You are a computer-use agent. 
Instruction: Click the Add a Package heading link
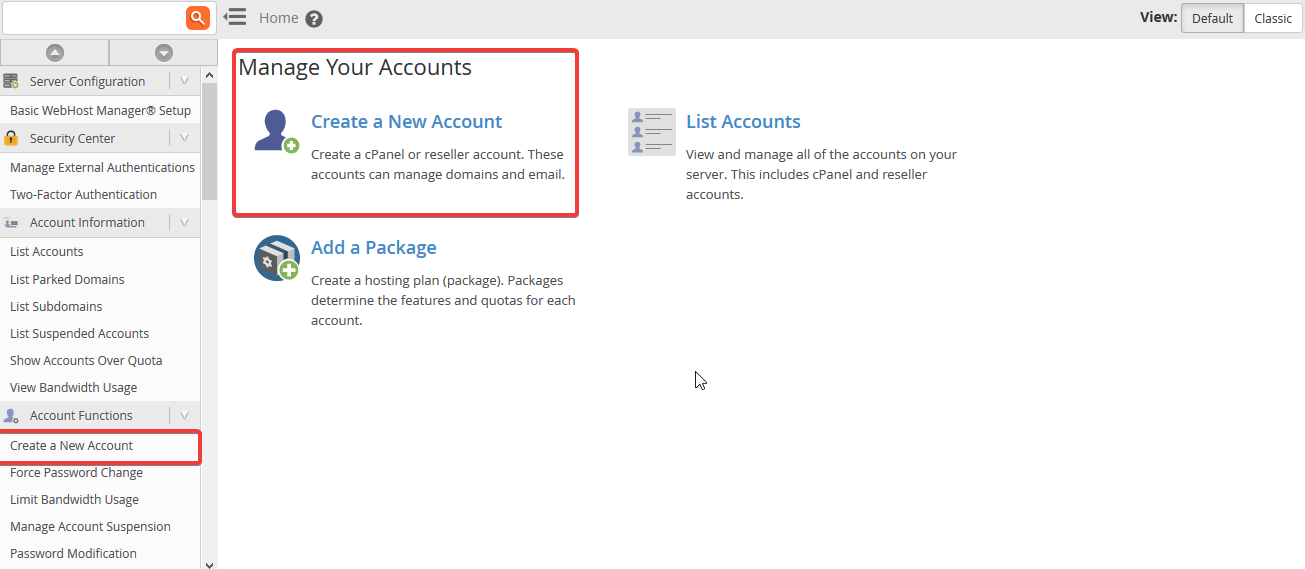click(x=373, y=248)
